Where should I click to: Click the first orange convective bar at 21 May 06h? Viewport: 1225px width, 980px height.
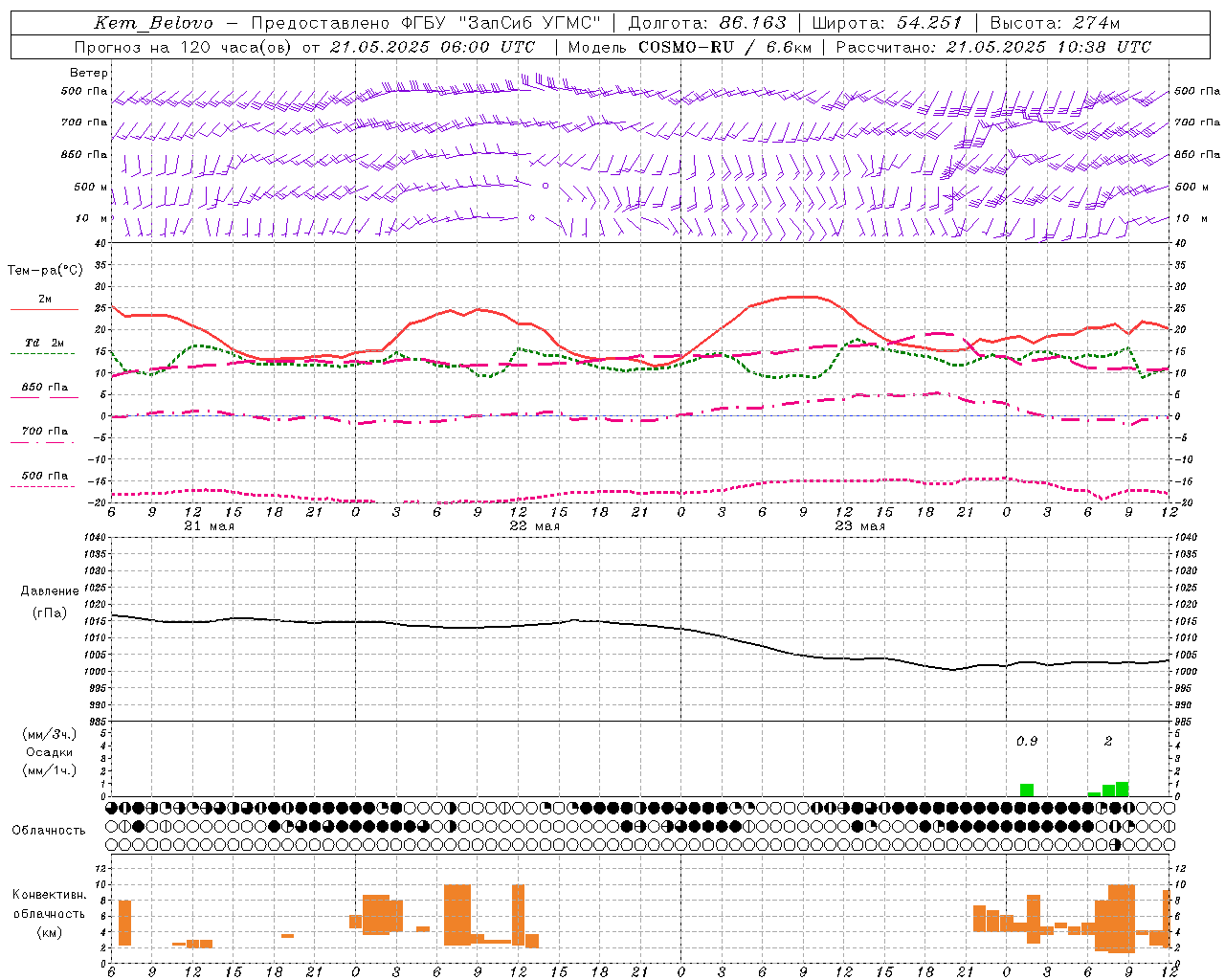tap(124, 923)
